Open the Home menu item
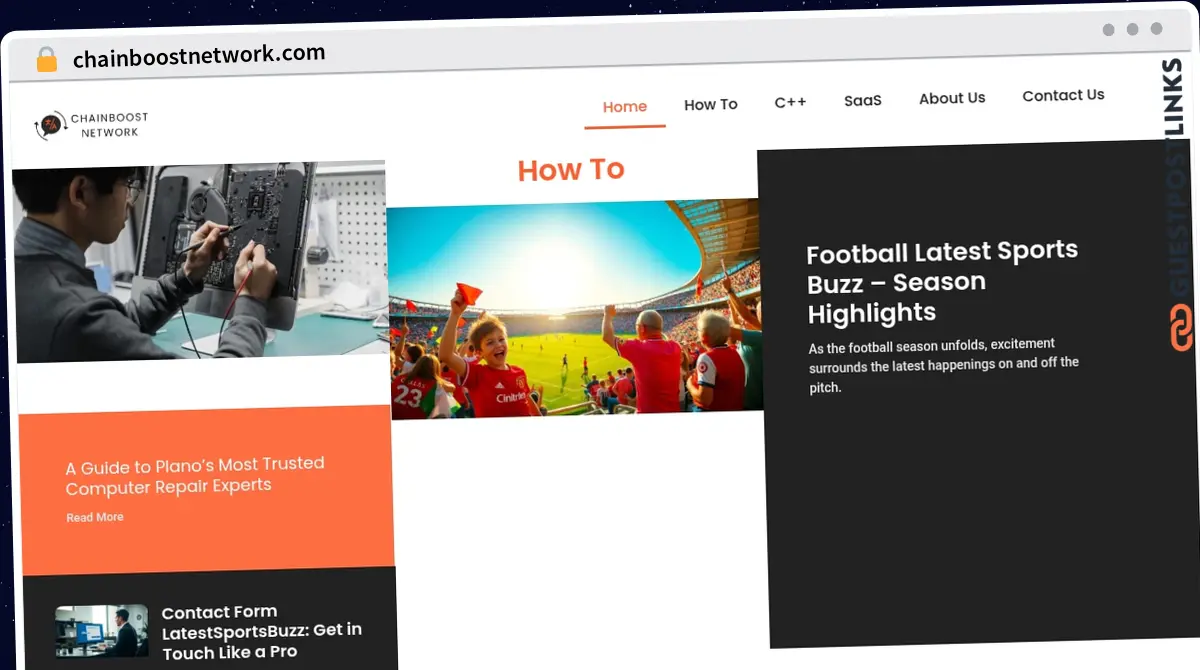1200x670 pixels. tap(625, 107)
